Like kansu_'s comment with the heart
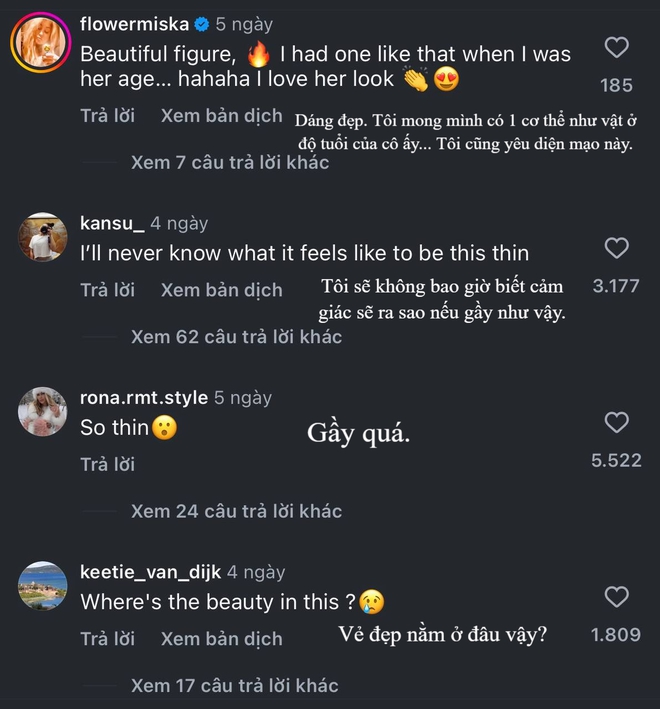This screenshot has height=709, width=660. click(618, 247)
